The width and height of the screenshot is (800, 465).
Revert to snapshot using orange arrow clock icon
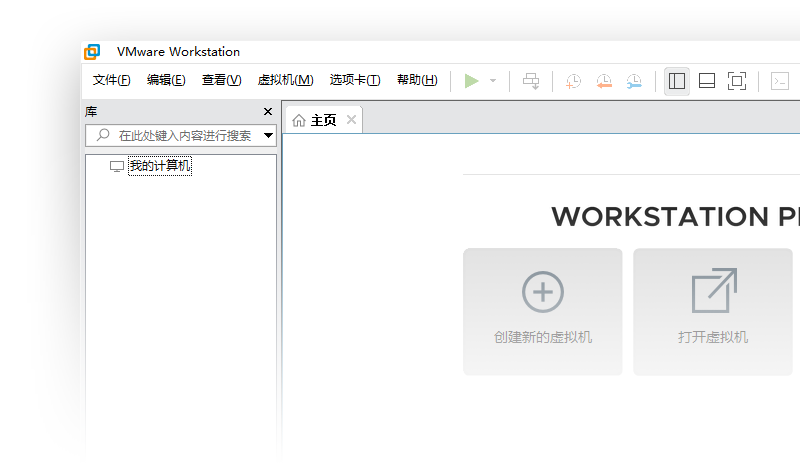[604, 81]
